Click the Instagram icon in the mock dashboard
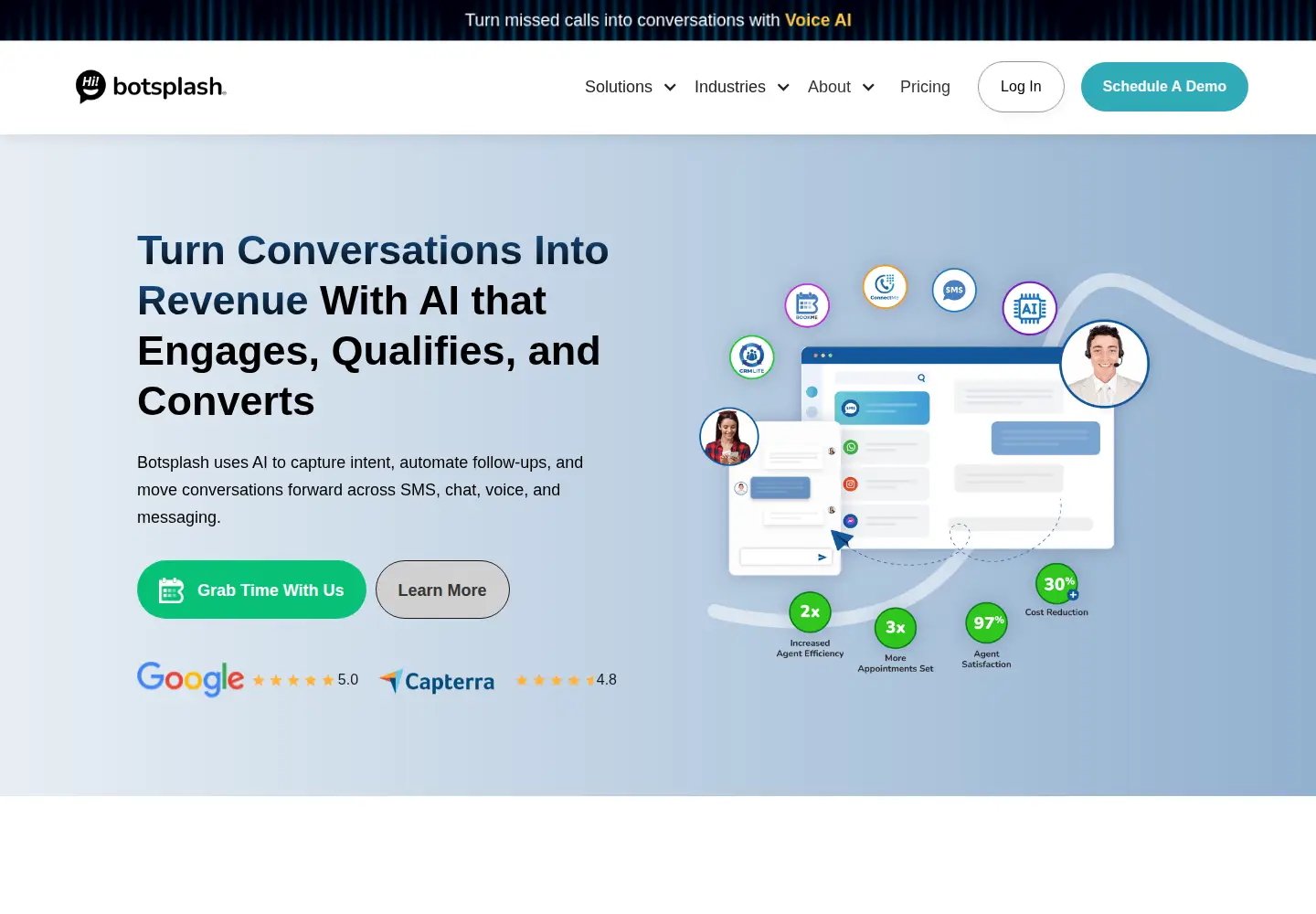 [851, 484]
